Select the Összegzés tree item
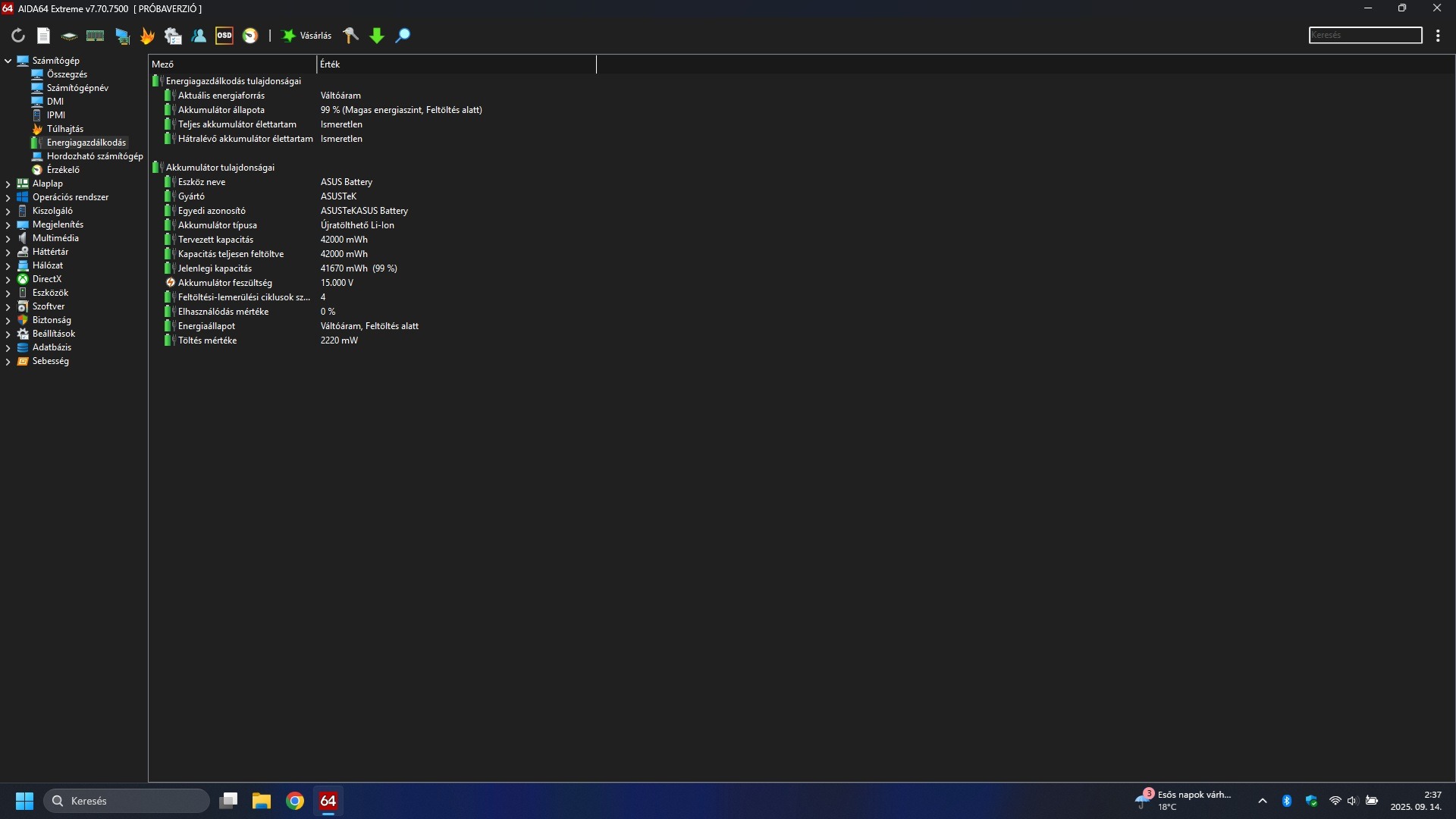Screen dimensions: 1456x819 click(67, 74)
